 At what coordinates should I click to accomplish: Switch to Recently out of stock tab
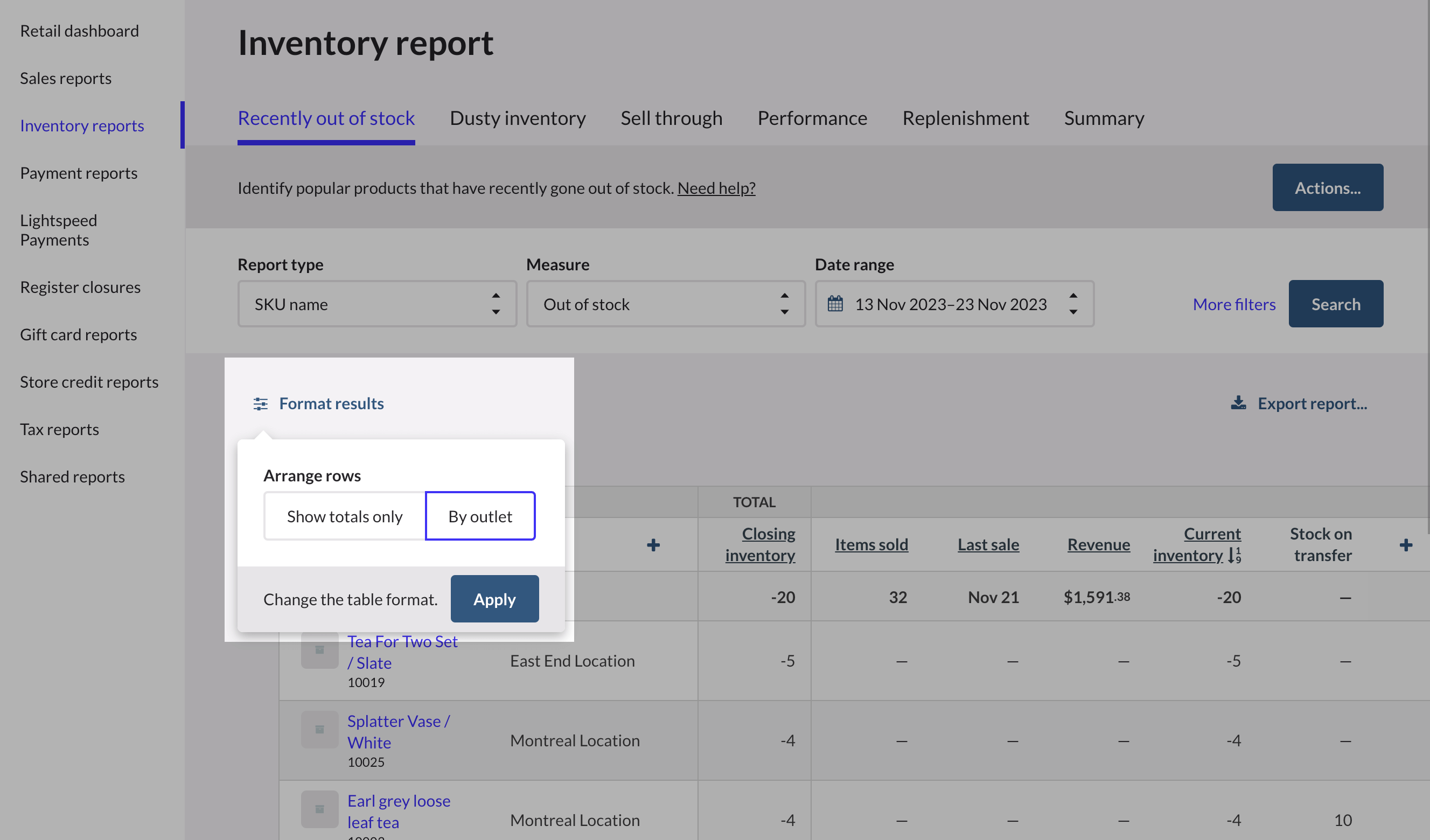(326, 118)
